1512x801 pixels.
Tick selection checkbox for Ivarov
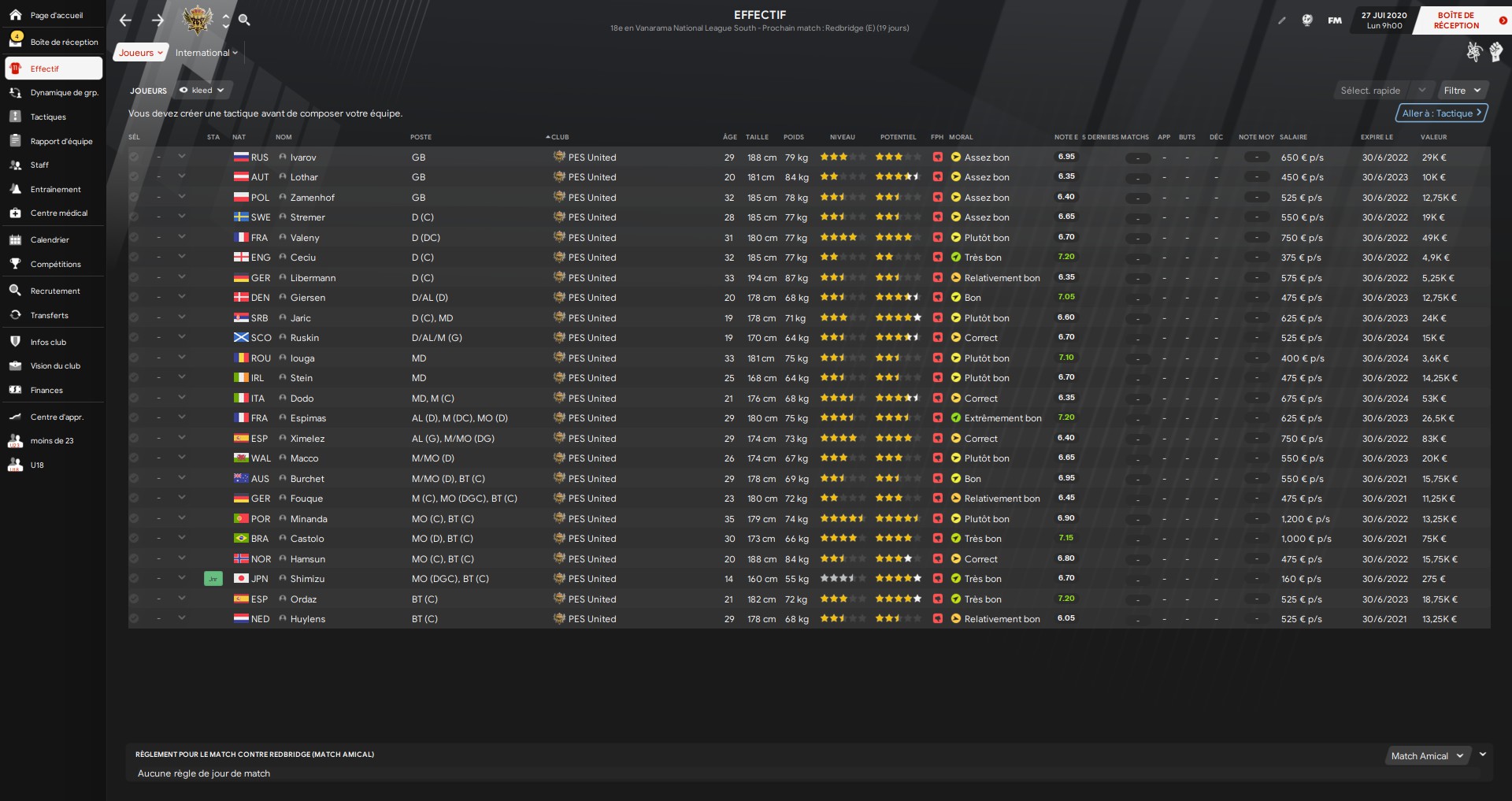[134, 158]
